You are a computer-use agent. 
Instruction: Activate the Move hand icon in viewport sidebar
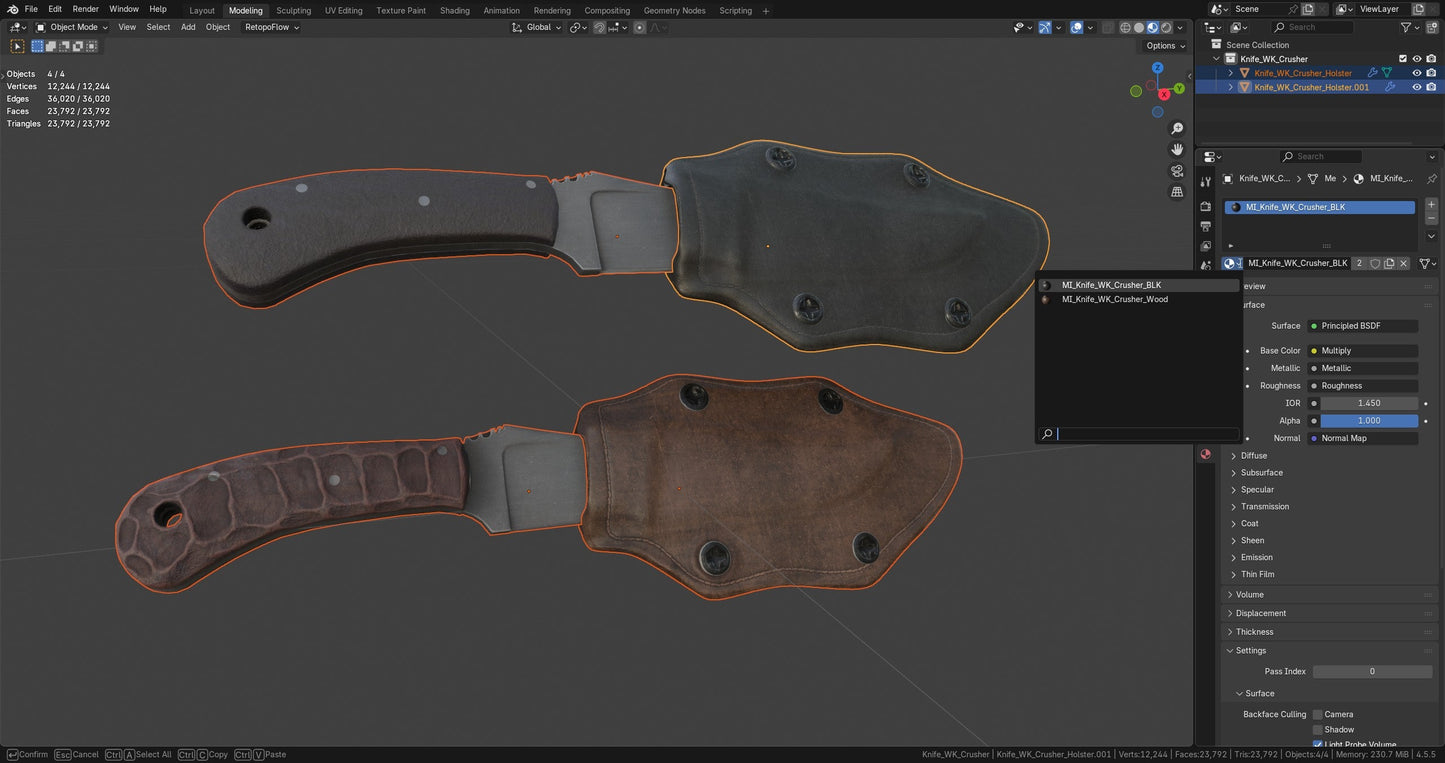click(x=1177, y=148)
